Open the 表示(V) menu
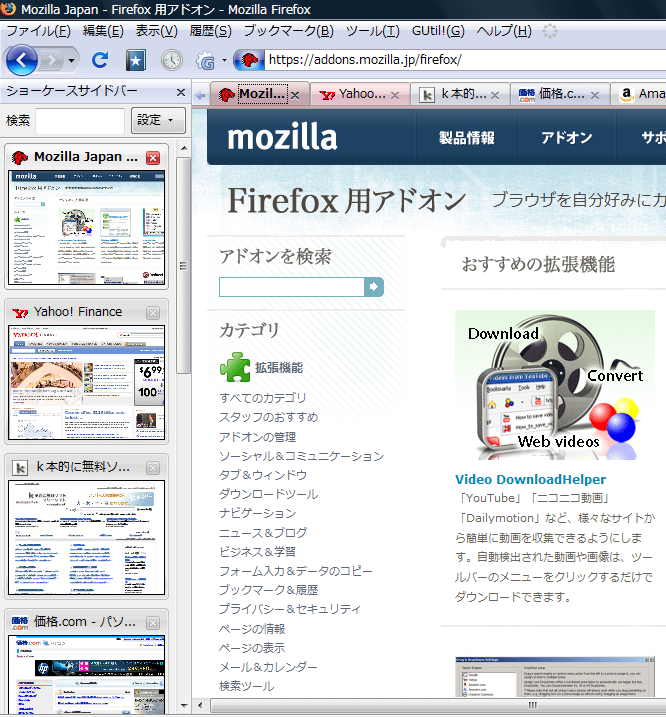This screenshot has height=717, width=666. click(x=156, y=31)
